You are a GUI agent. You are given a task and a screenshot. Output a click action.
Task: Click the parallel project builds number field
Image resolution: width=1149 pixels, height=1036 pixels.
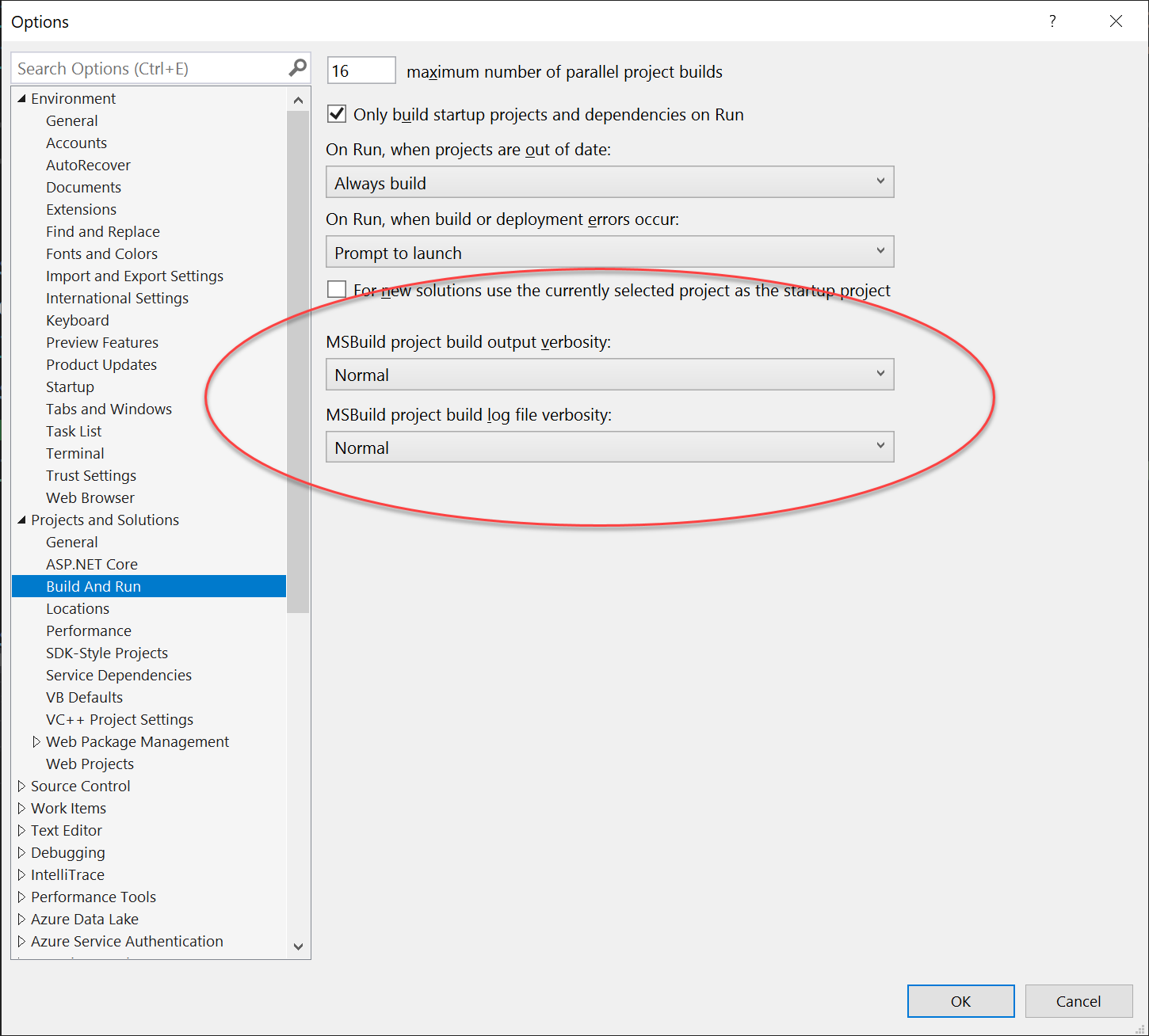(361, 70)
